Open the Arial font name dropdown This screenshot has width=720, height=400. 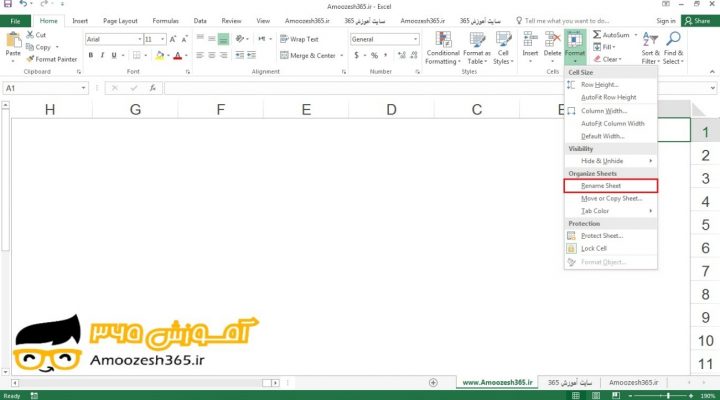pos(140,39)
